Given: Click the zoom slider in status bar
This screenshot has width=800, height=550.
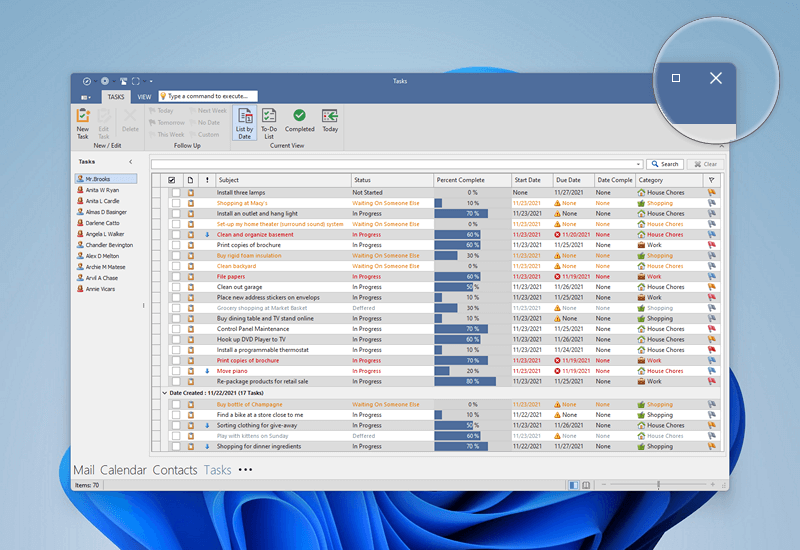Looking at the screenshot, I should coord(658,485).
